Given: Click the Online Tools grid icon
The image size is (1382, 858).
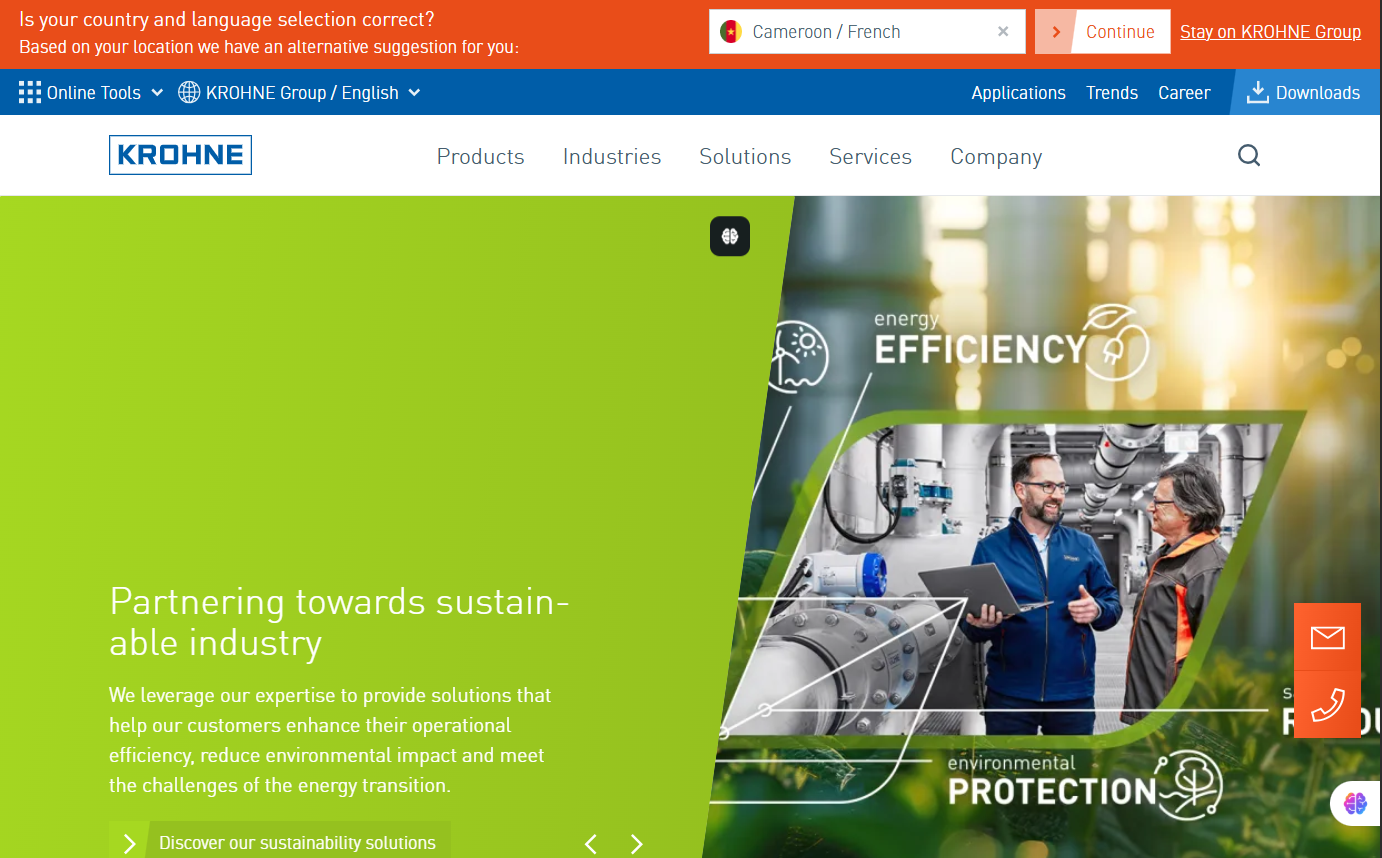Looking at the screenshot, I should (x=30, y=92).
